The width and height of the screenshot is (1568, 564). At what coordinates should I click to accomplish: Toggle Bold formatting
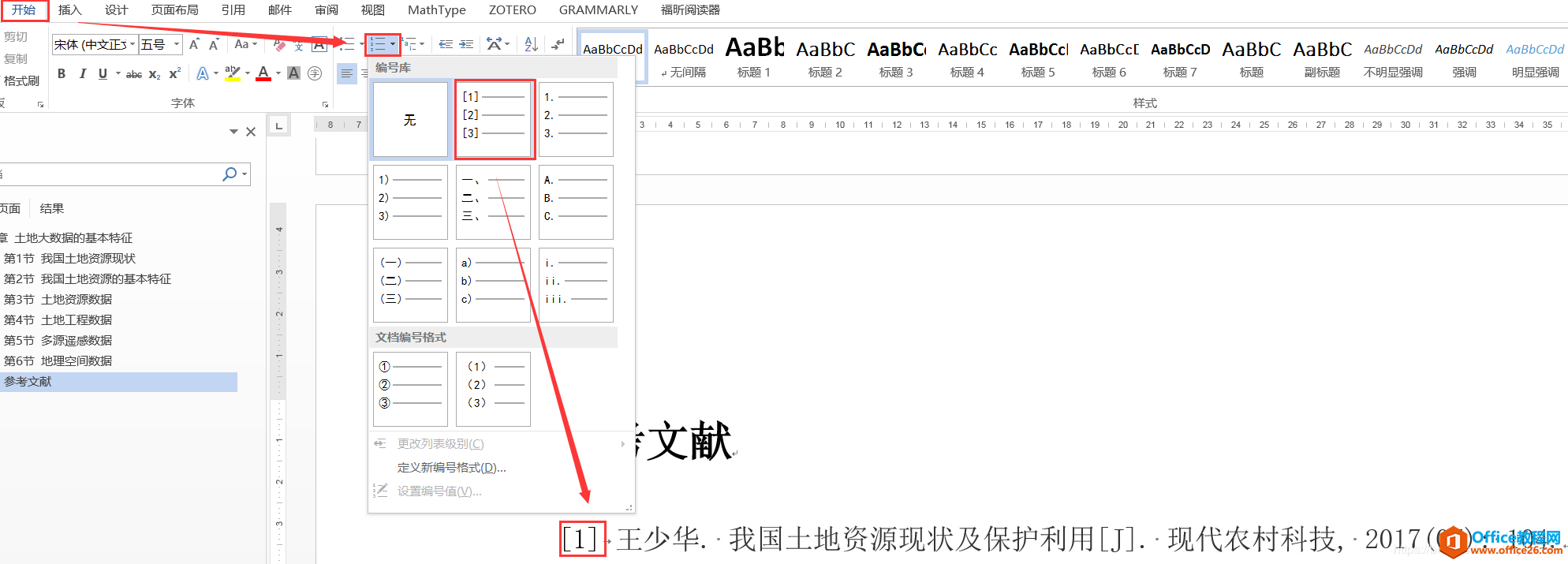point(62,74)
